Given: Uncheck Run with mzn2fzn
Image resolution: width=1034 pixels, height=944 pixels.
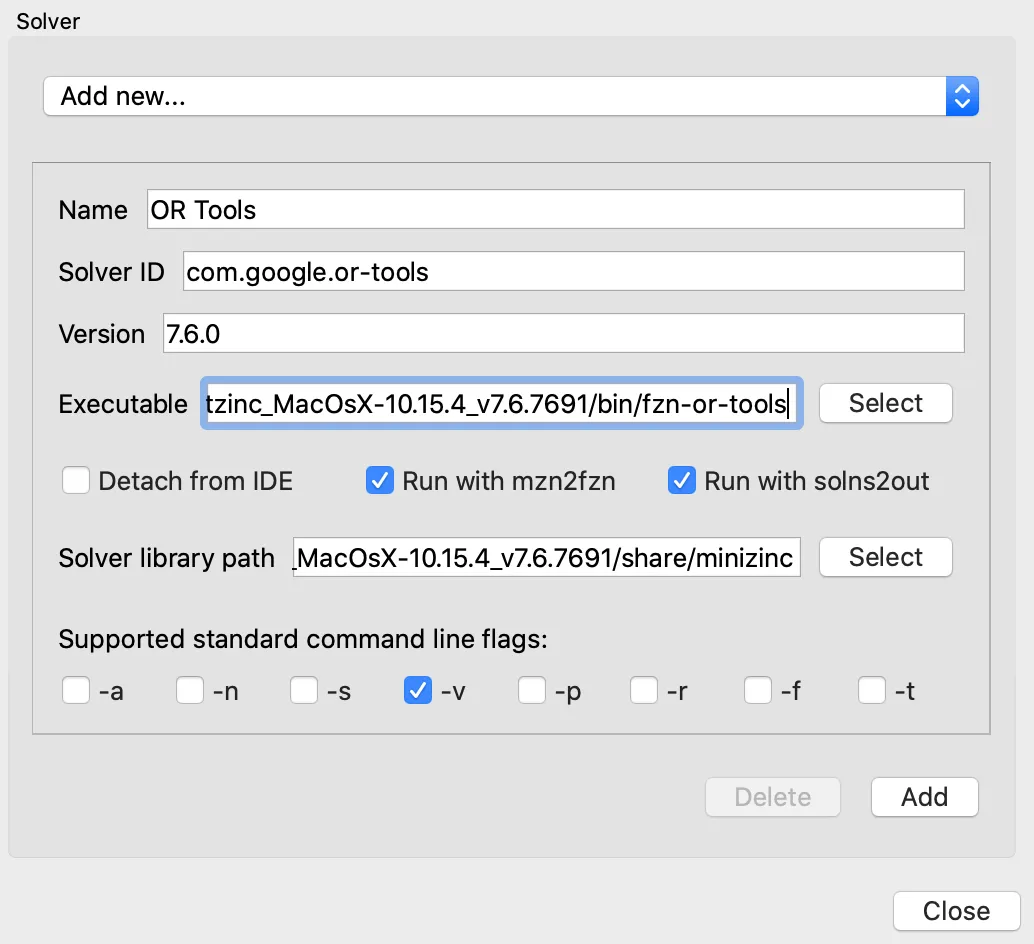Looking at the screenshot, I should (x=380, y=480).
